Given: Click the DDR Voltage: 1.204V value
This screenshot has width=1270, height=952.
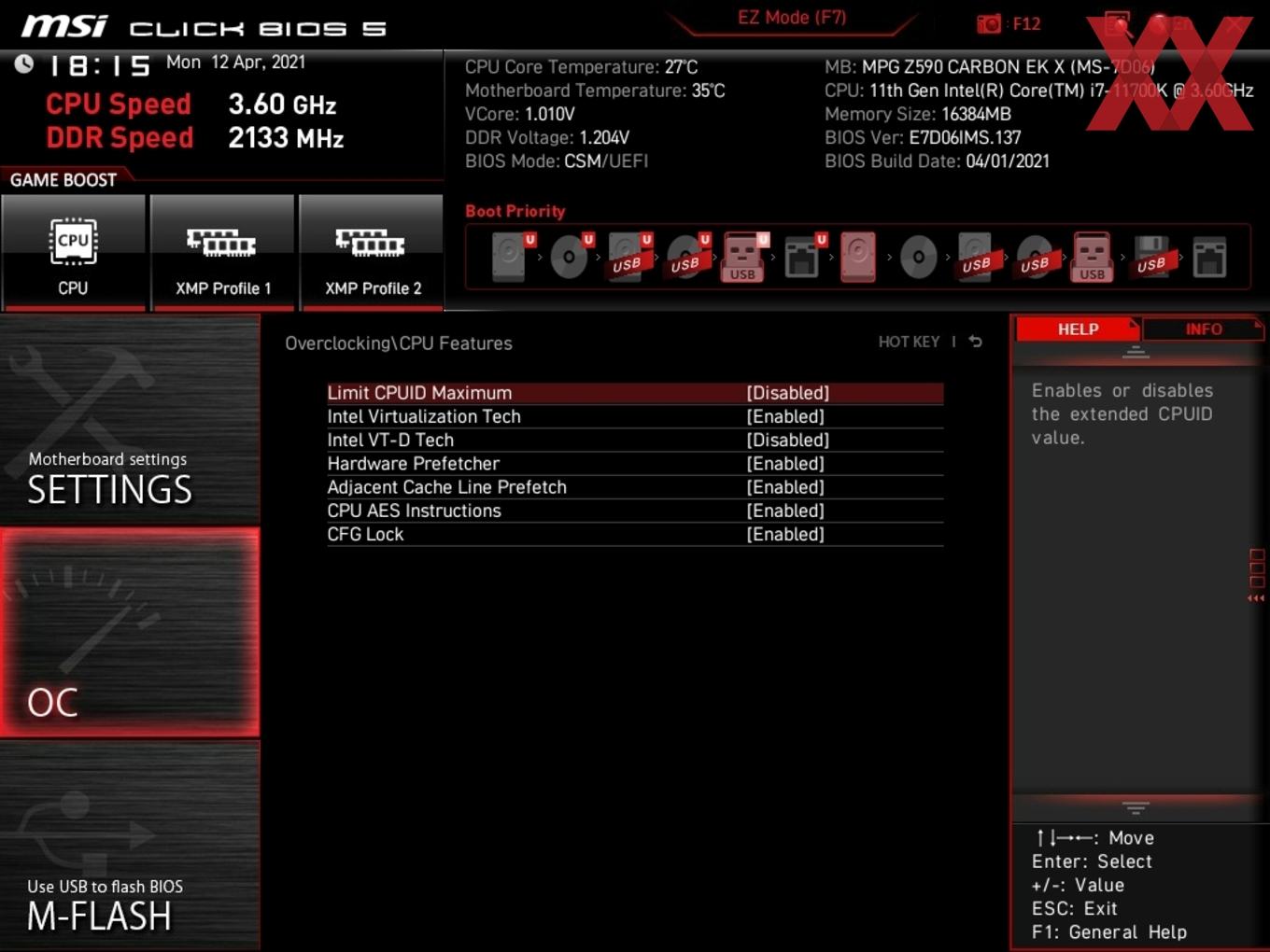Looking at the screenshot, I should pos(547,137).
